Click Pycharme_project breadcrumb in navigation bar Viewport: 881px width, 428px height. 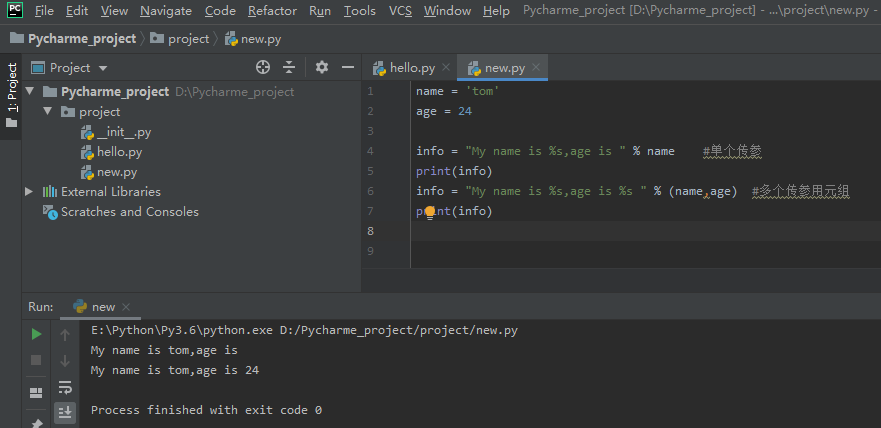coord(73,39)
